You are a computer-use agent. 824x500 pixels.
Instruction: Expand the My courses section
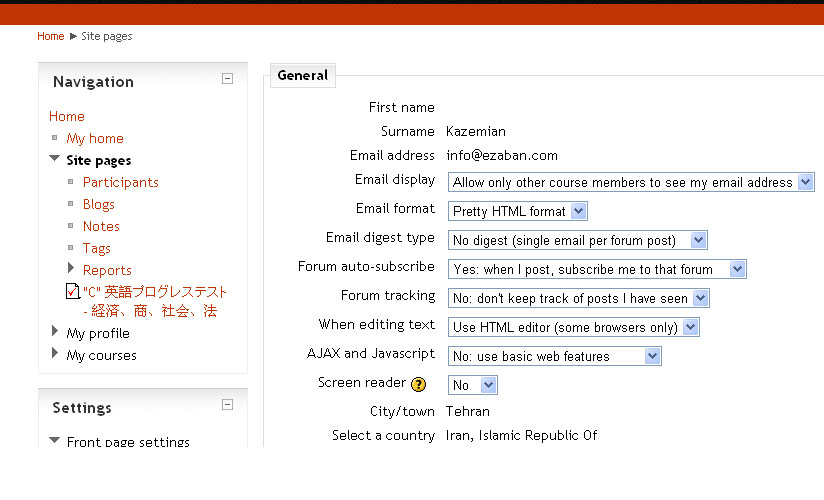click(x=55, y=354)
